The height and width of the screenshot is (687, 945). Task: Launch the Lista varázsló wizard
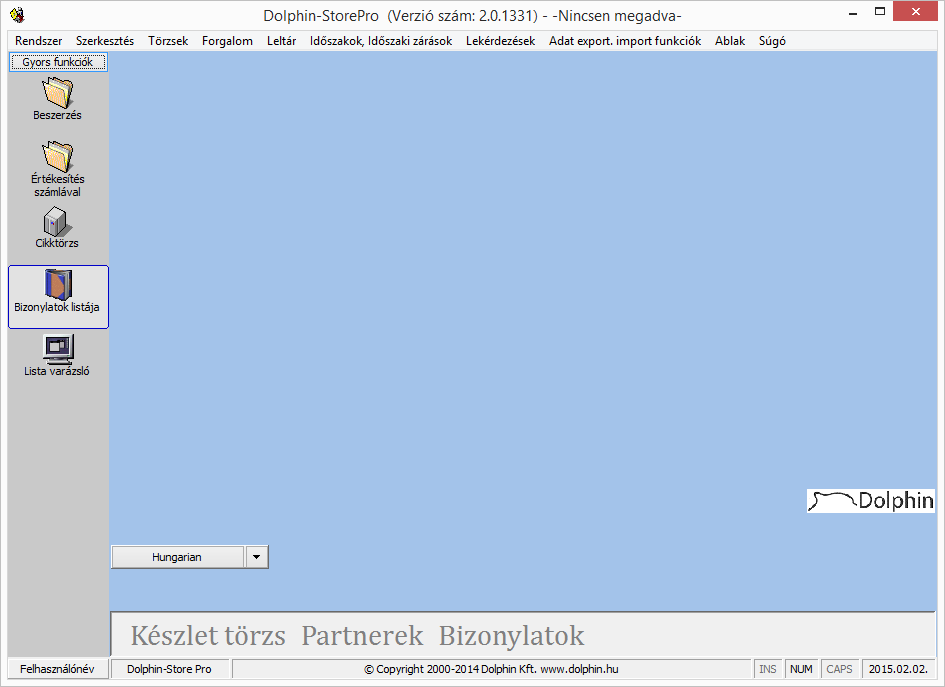point(57,356)
